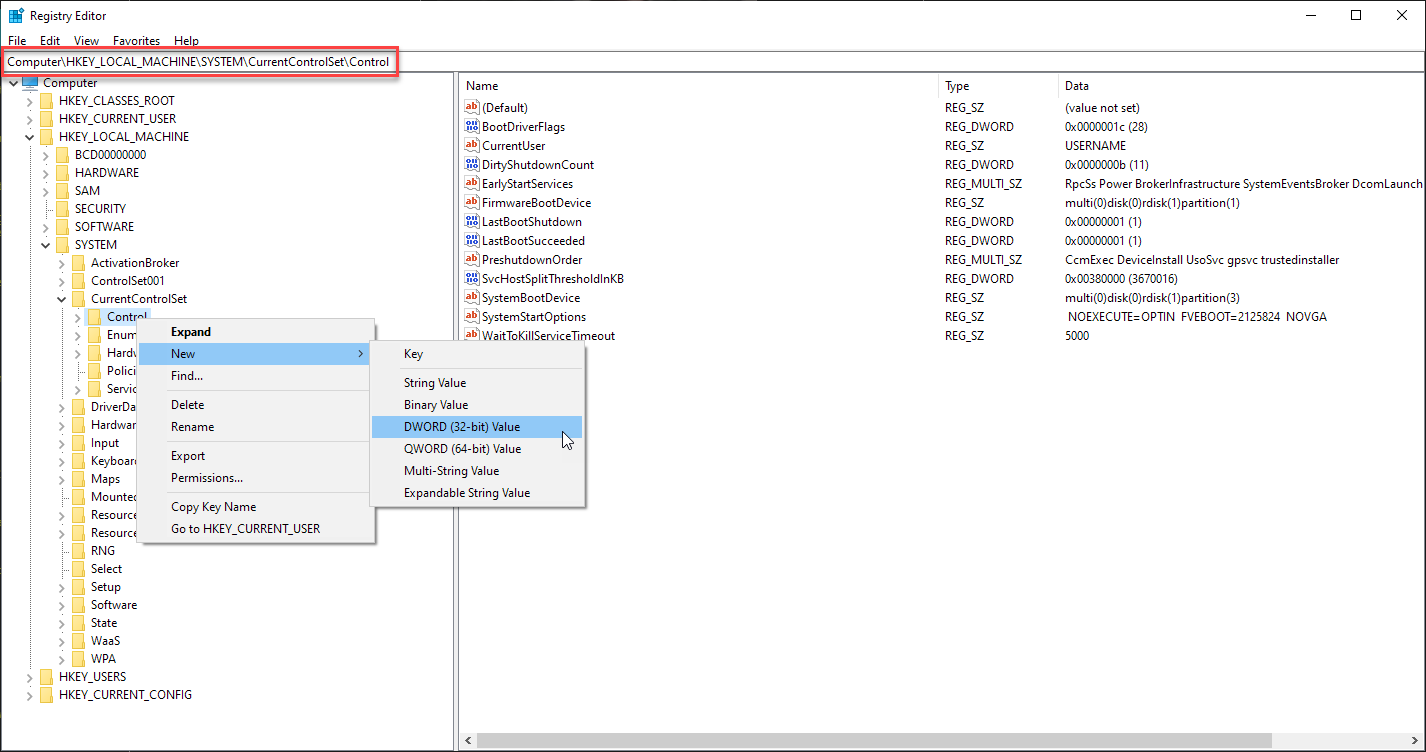Image resolution: width=1426 pixels, height=752 pixels.
Task: Choose Go to HKEY_CURRENT_USER entry
Action: 256,529
